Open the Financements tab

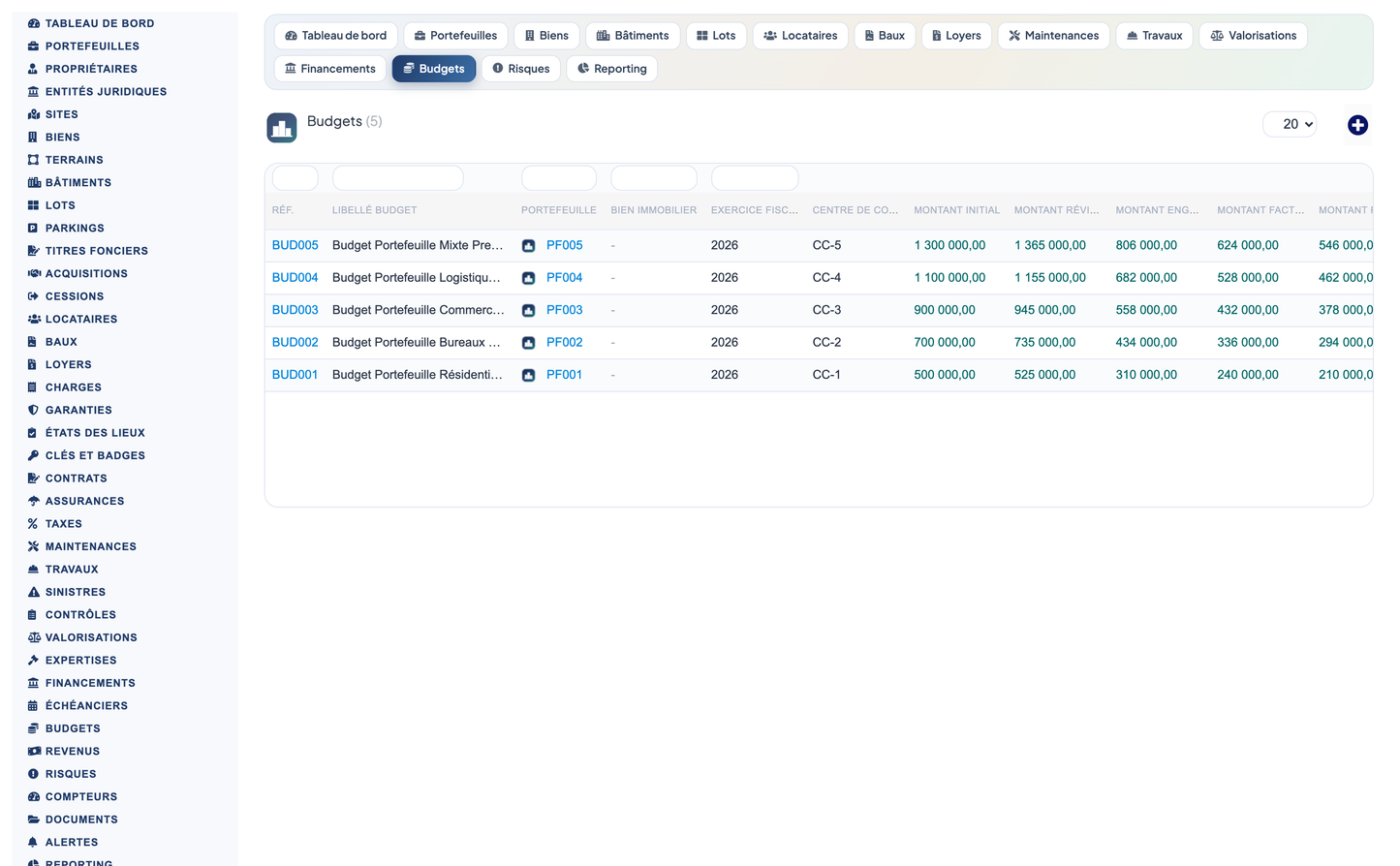click(330, 69)
